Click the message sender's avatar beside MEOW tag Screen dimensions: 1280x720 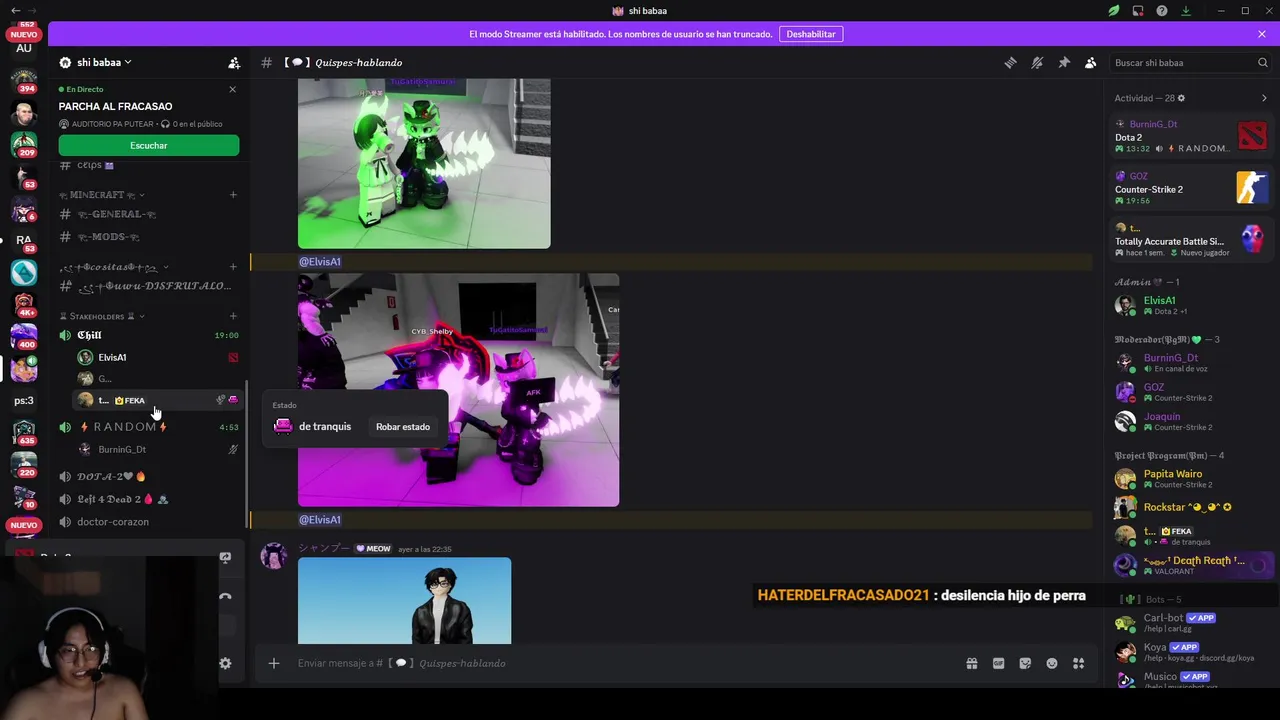pos(274,556)
